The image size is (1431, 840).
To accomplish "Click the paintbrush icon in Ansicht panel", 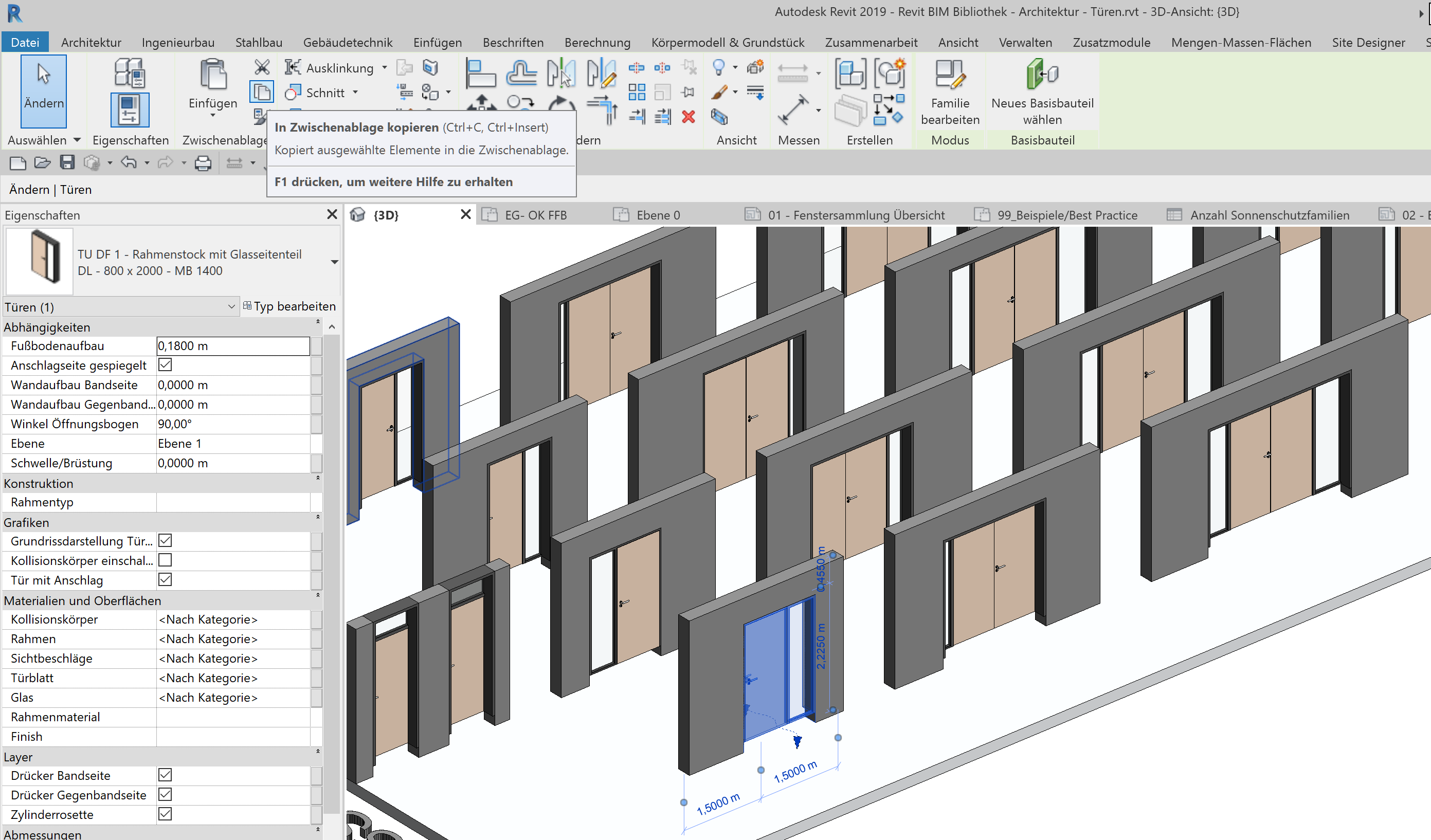I will click(719, 92).
